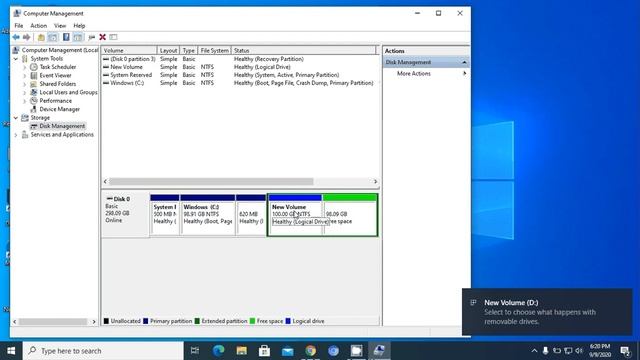Open Device Manager in the tree

click(60, 109)
